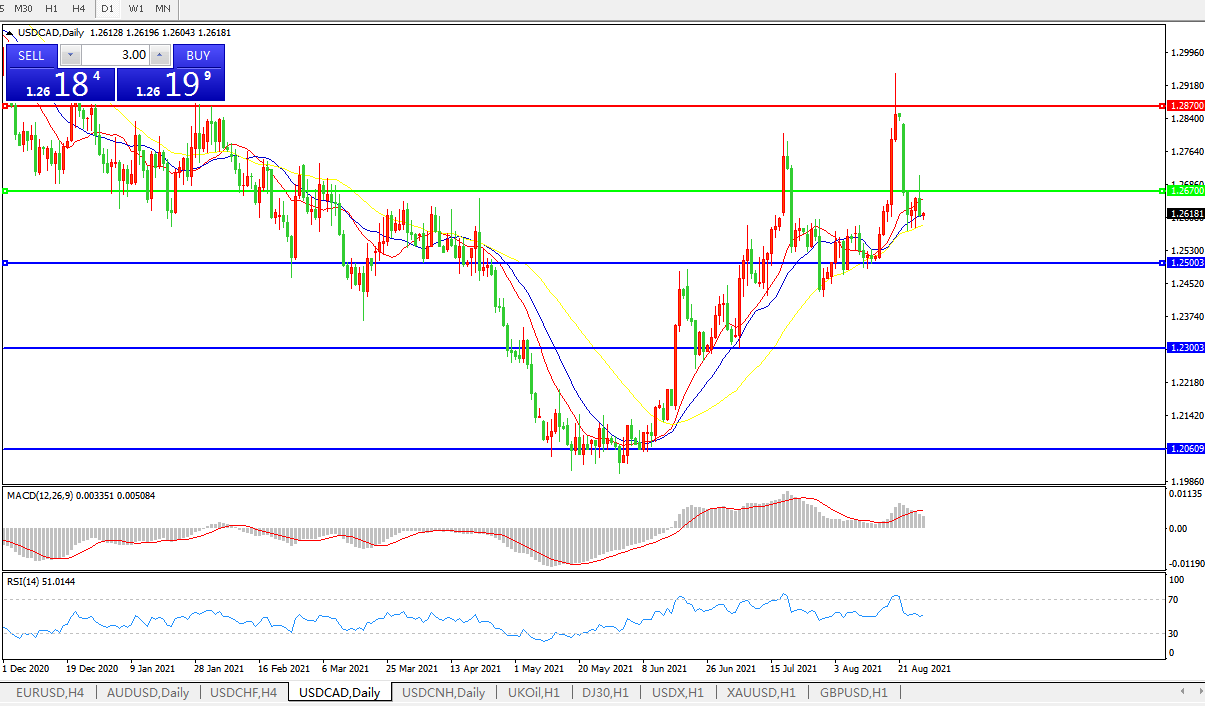Switch to the GBPUSD,H1 chart tab

pos(853,692)
